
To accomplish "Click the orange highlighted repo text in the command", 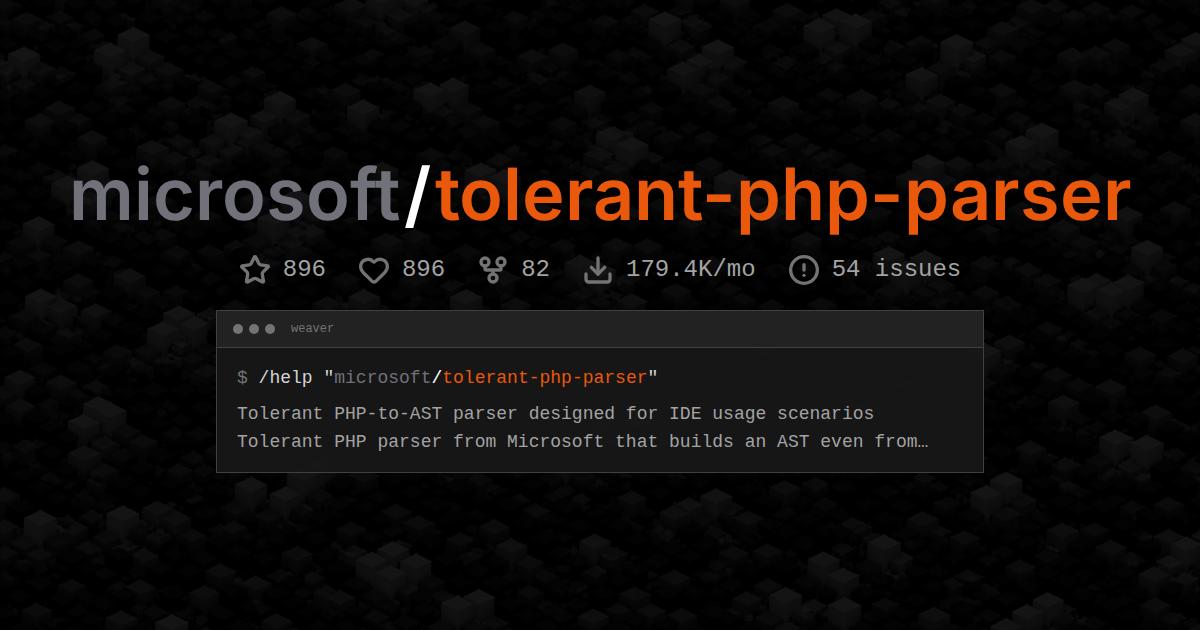I will 548,377.
